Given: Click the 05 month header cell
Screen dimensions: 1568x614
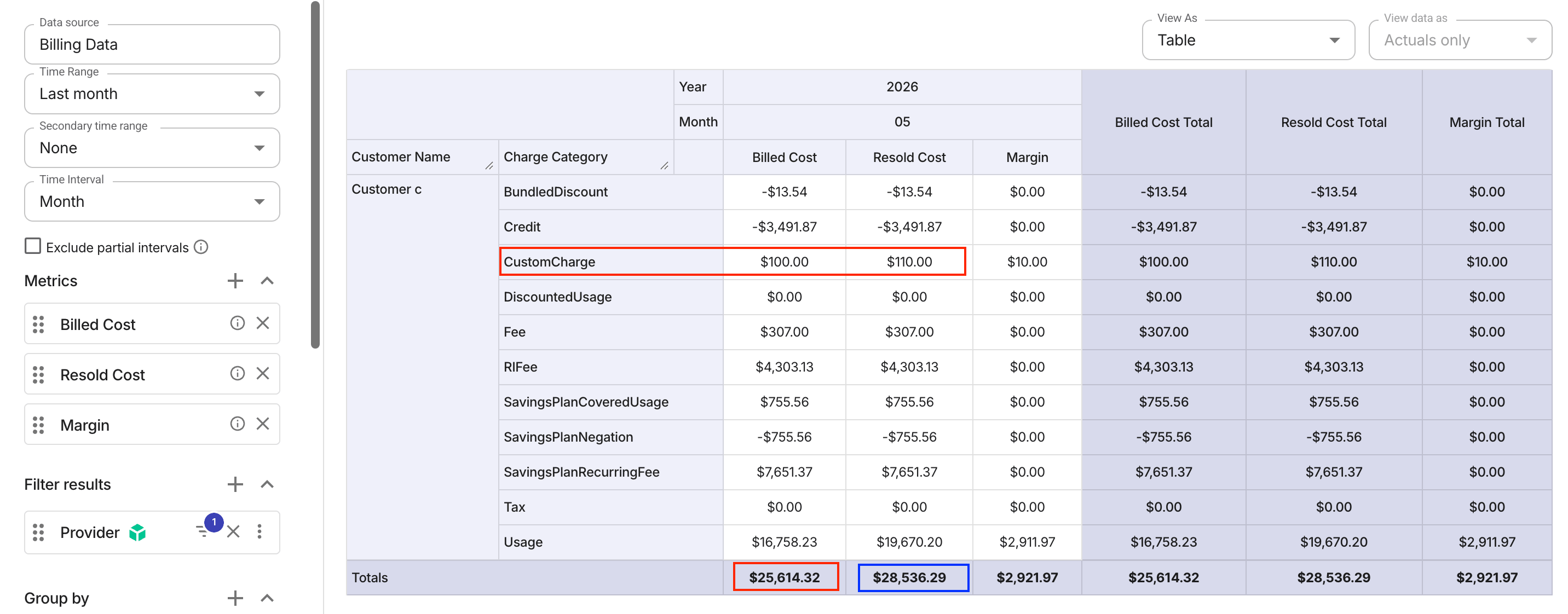Looking at the screenshot, I should [x=902, y=123].
